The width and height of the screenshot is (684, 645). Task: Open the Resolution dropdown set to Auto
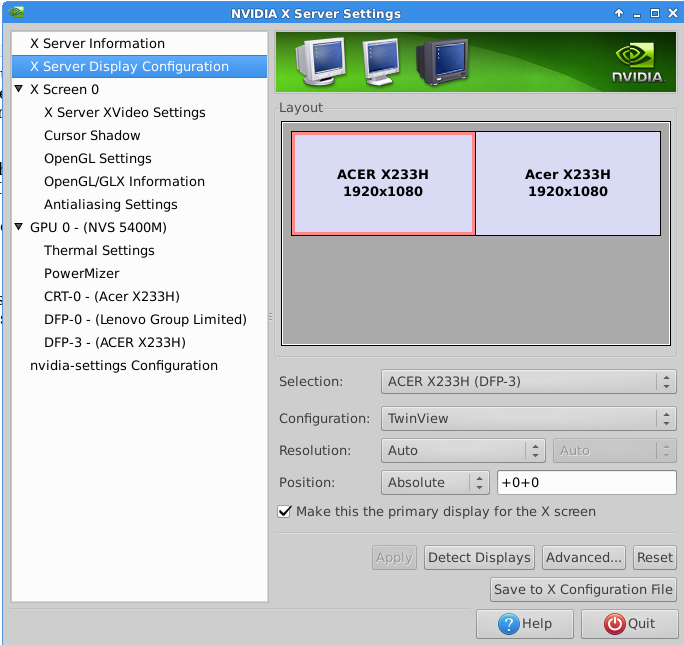(463, 450)
